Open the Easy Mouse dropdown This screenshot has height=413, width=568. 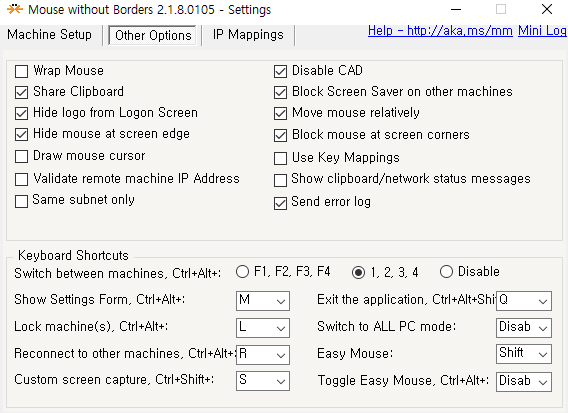[524, 354]
